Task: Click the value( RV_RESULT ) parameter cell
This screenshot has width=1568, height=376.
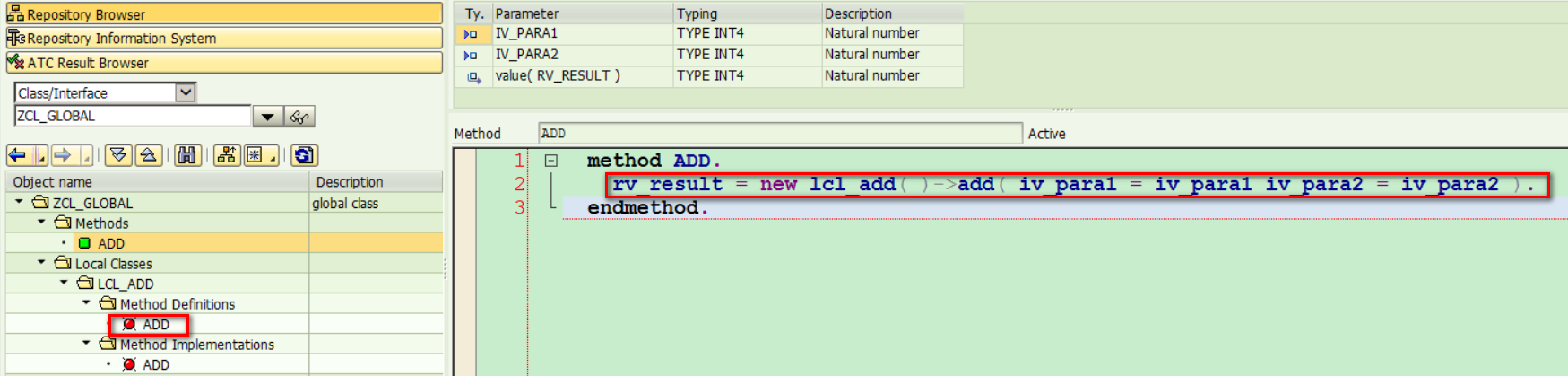Action: tap(583, 76)
